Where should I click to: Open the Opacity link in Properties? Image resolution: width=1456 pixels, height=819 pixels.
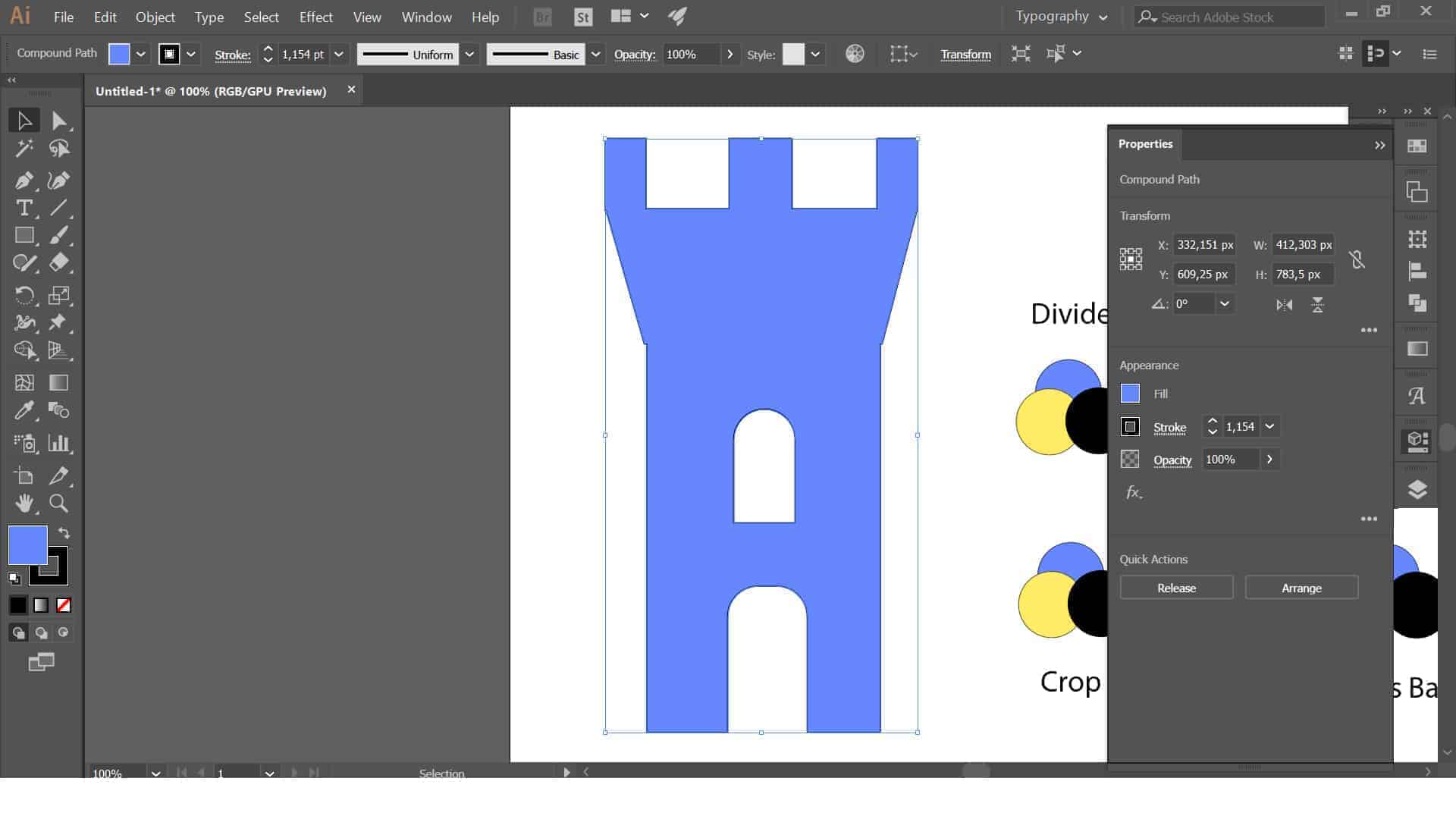(x=1172, y=460)
